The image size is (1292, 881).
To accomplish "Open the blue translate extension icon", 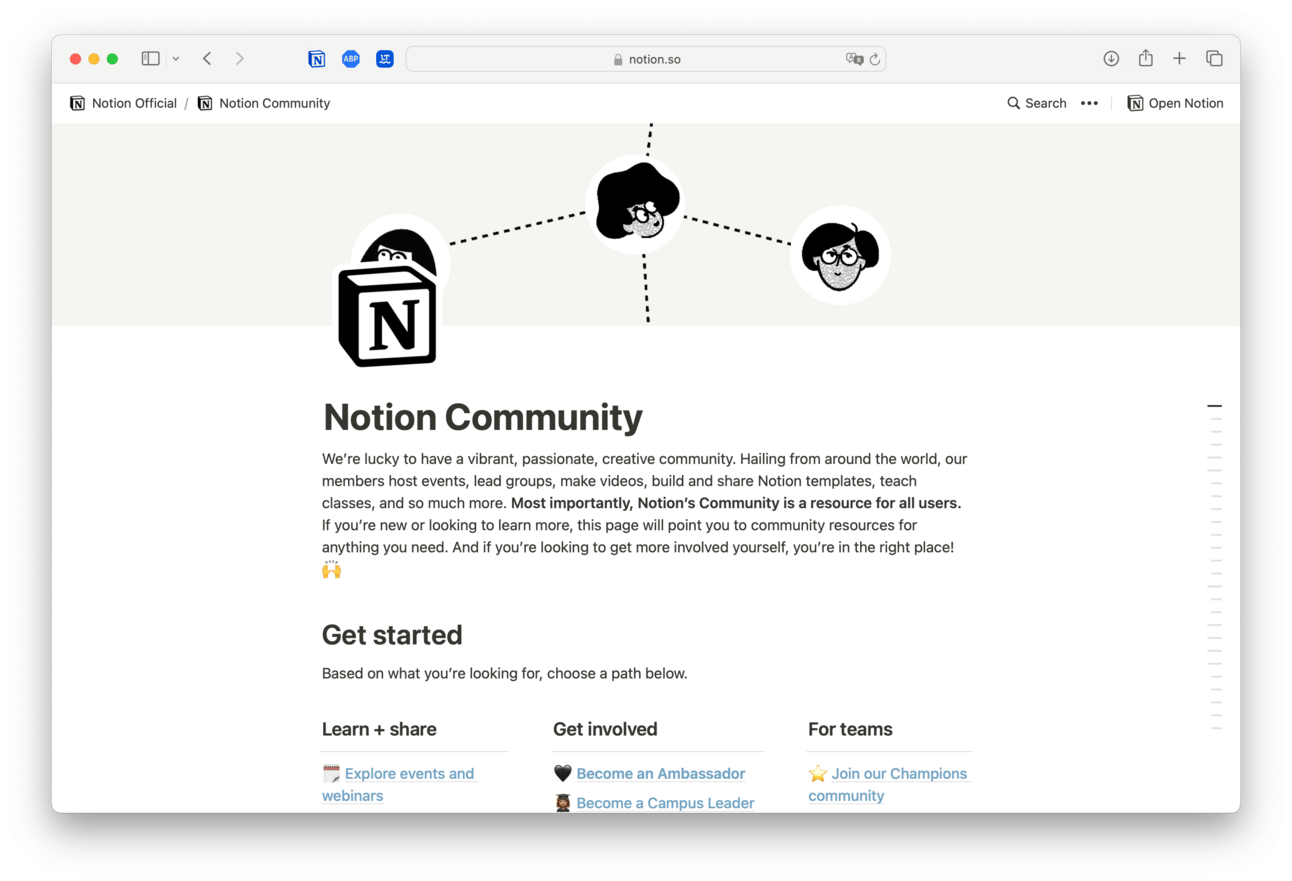I will [385, 59].
